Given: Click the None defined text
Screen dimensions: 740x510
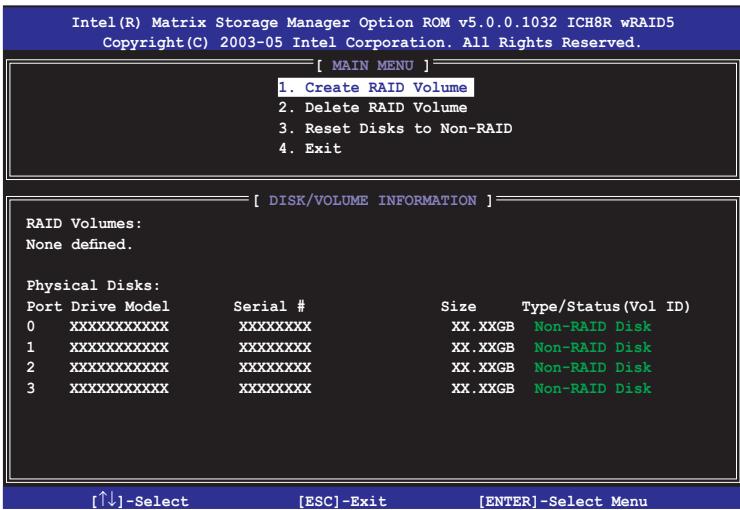Looking at the screenshot, I should click(79, 244).
